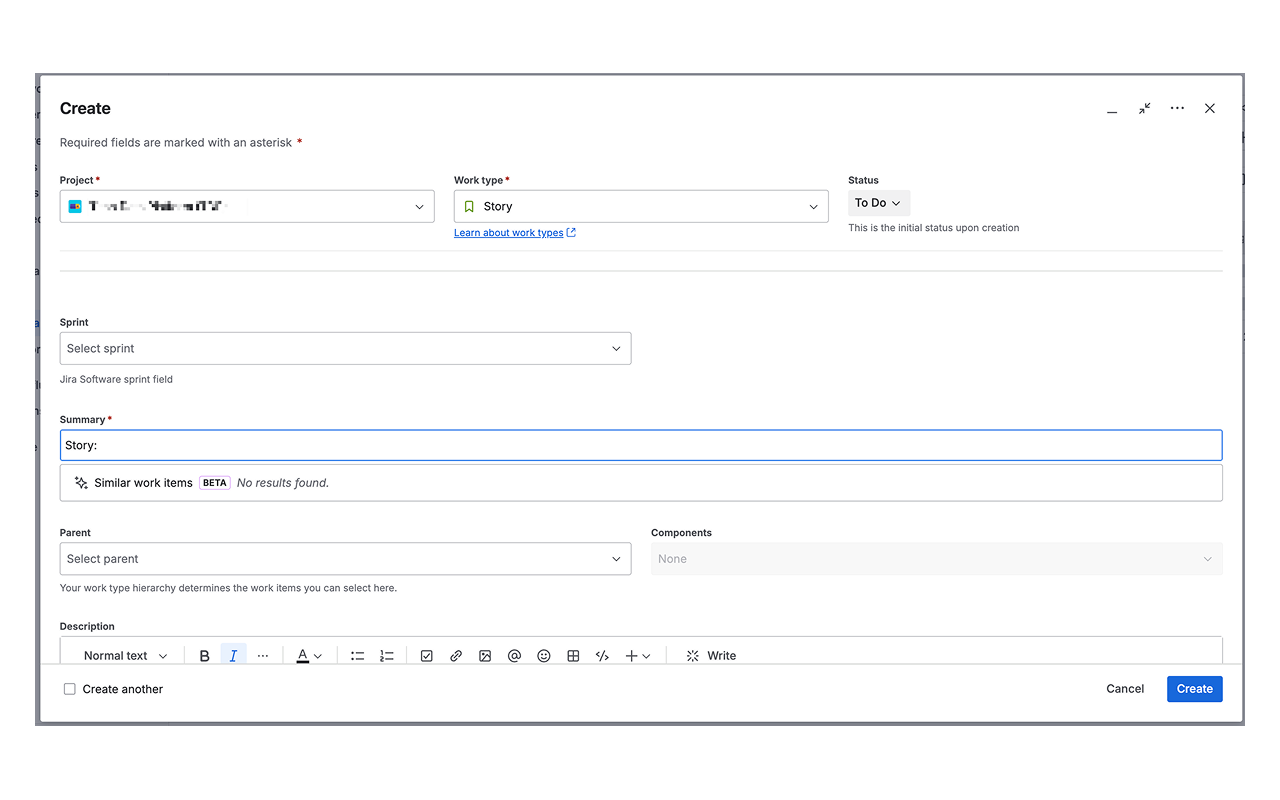Toggle italic formatting in Description toolbar
1280x800 pixels.
(233, 656)
